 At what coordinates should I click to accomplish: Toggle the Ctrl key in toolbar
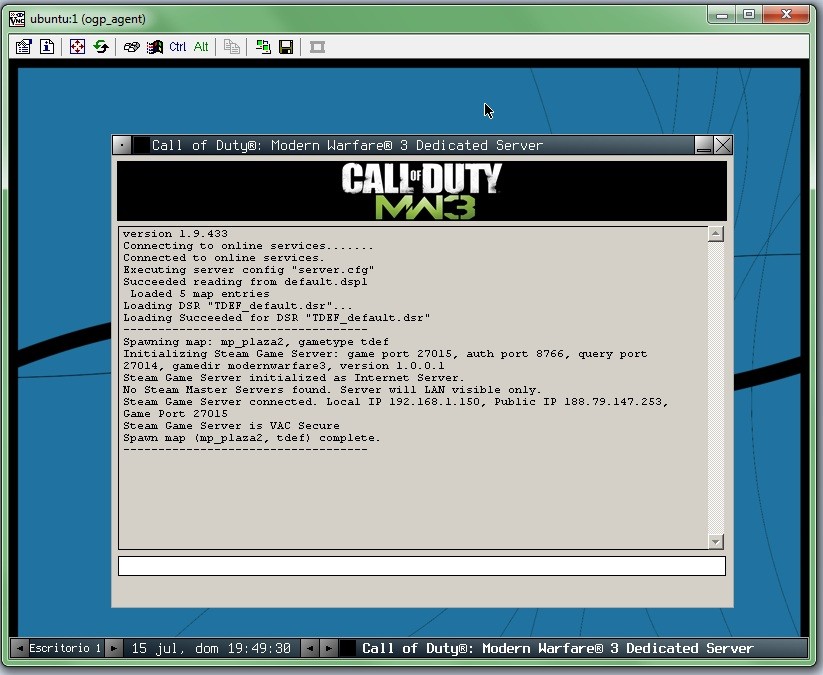(177, 47)
